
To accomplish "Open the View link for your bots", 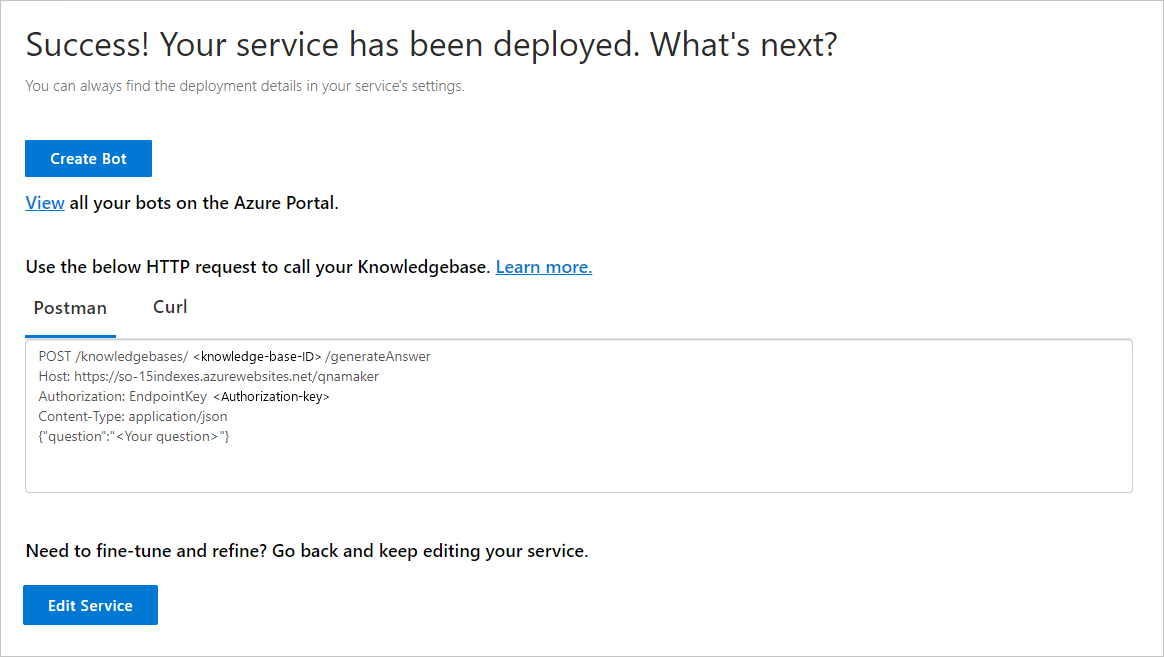I will click(x=45, y=203).
